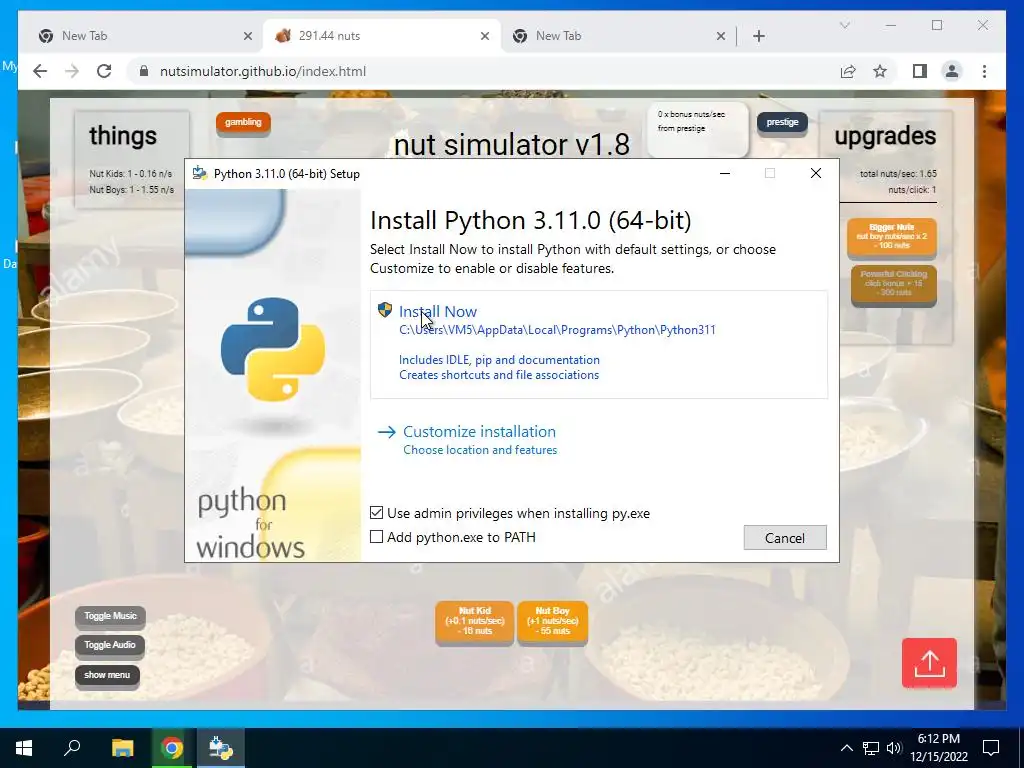1024x768 pixels.
Task: Click the prestige button in nut simulator
Action: point(782,122)
